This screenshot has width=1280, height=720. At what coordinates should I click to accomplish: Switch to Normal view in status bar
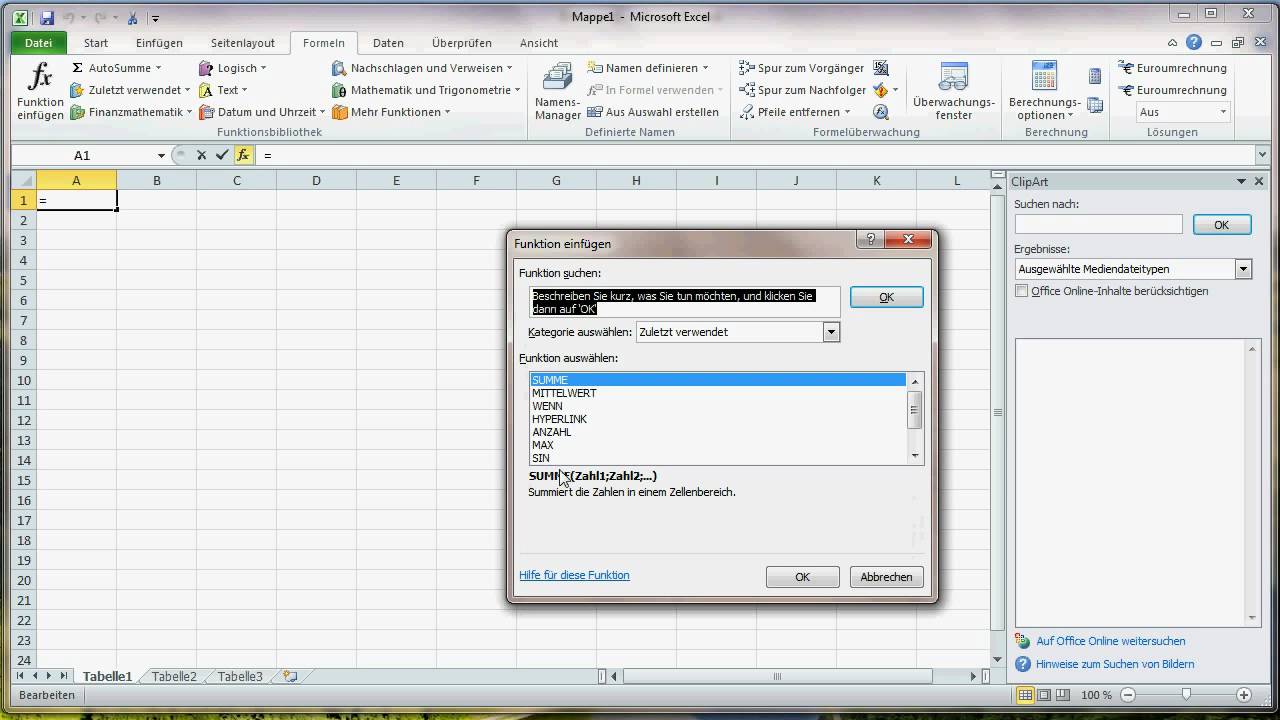coord(1025,695)
